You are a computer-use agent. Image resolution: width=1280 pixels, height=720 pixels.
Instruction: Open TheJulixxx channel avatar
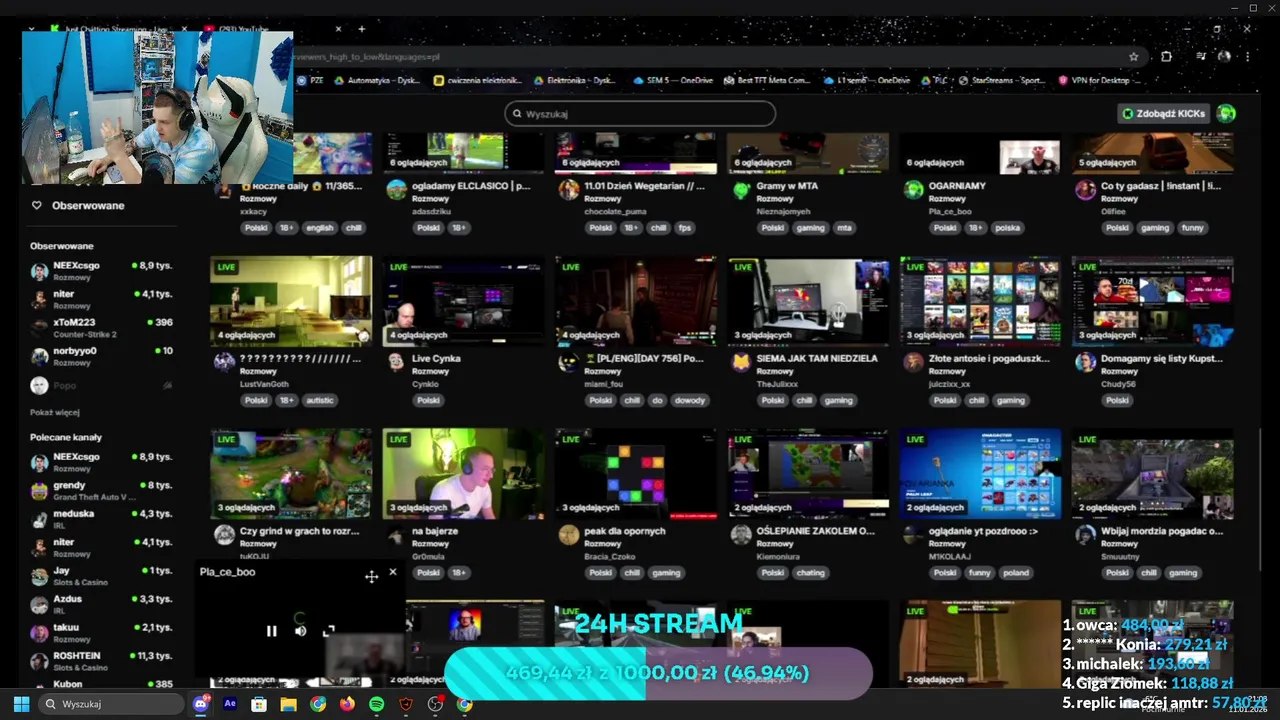click(x=741, y=362)
